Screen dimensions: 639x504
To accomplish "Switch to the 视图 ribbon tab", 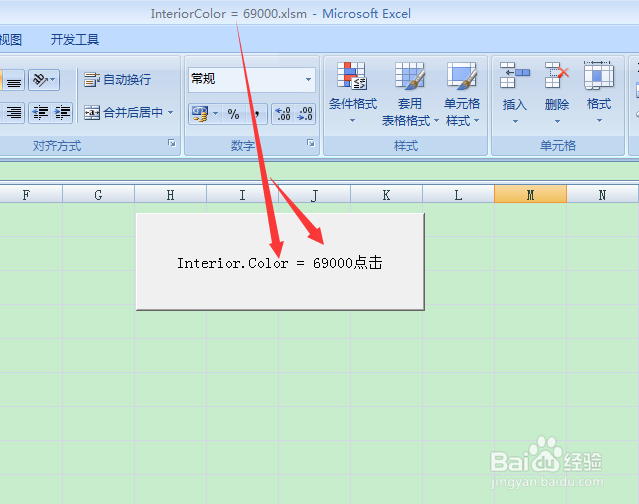I will click(11, 40).
